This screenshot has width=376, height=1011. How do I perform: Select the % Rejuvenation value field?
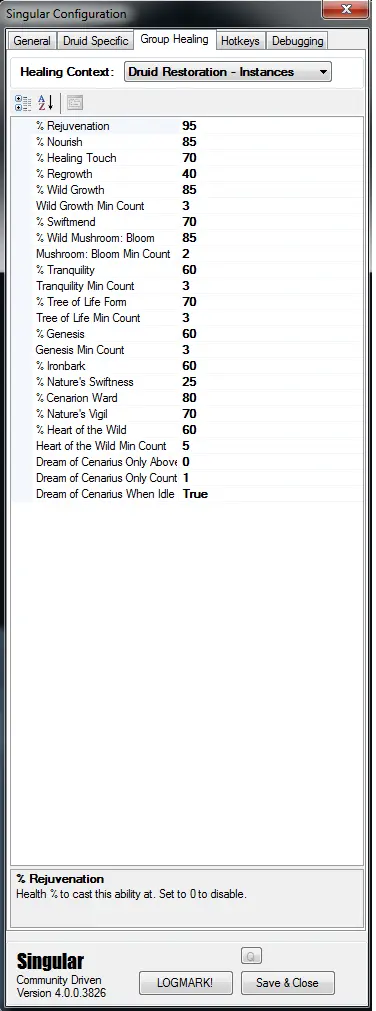click(272, 126)
